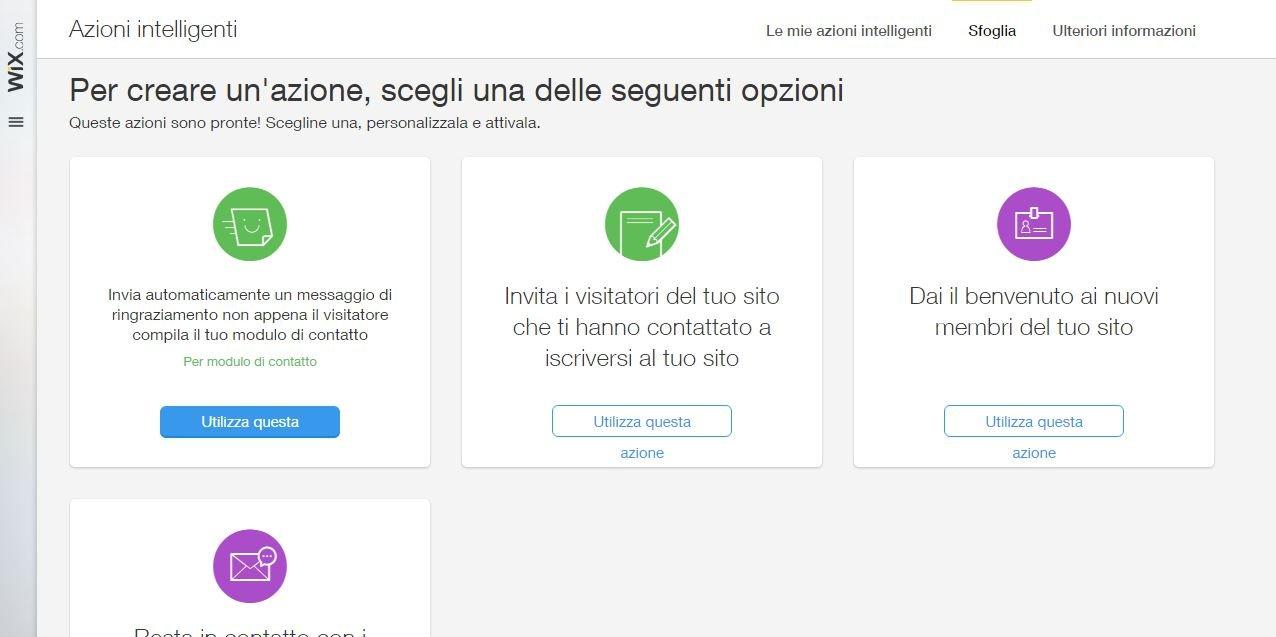The height and width of the screenshot is (637, 1276).
Task: Click the thank-you message description text
Action: [250, 315]
